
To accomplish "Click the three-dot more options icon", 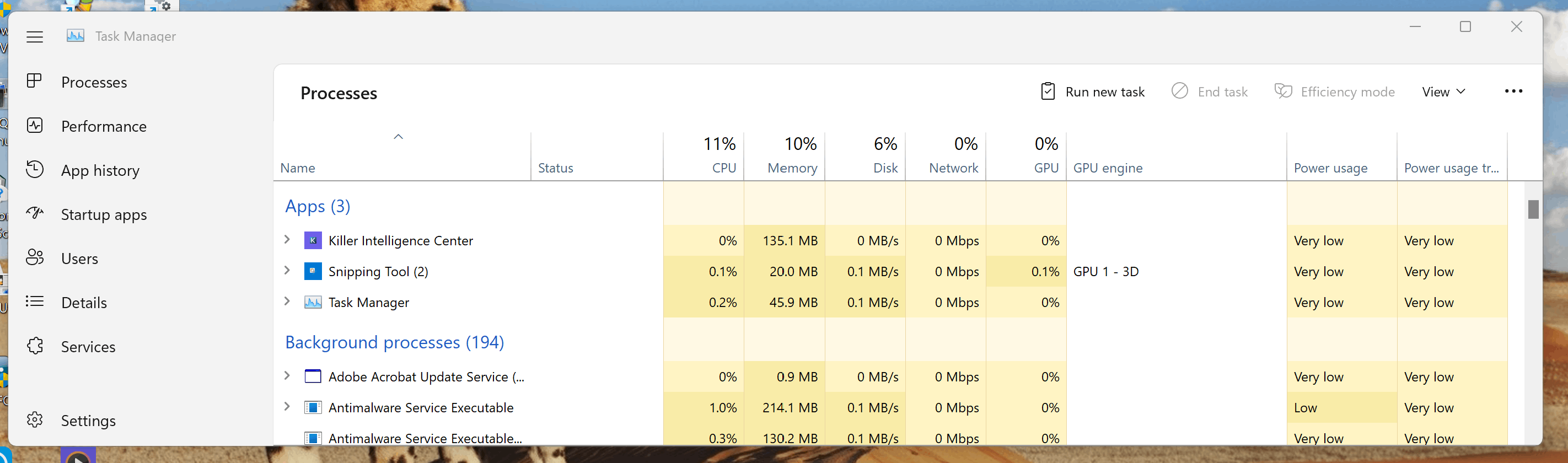I will (1513, 91).
